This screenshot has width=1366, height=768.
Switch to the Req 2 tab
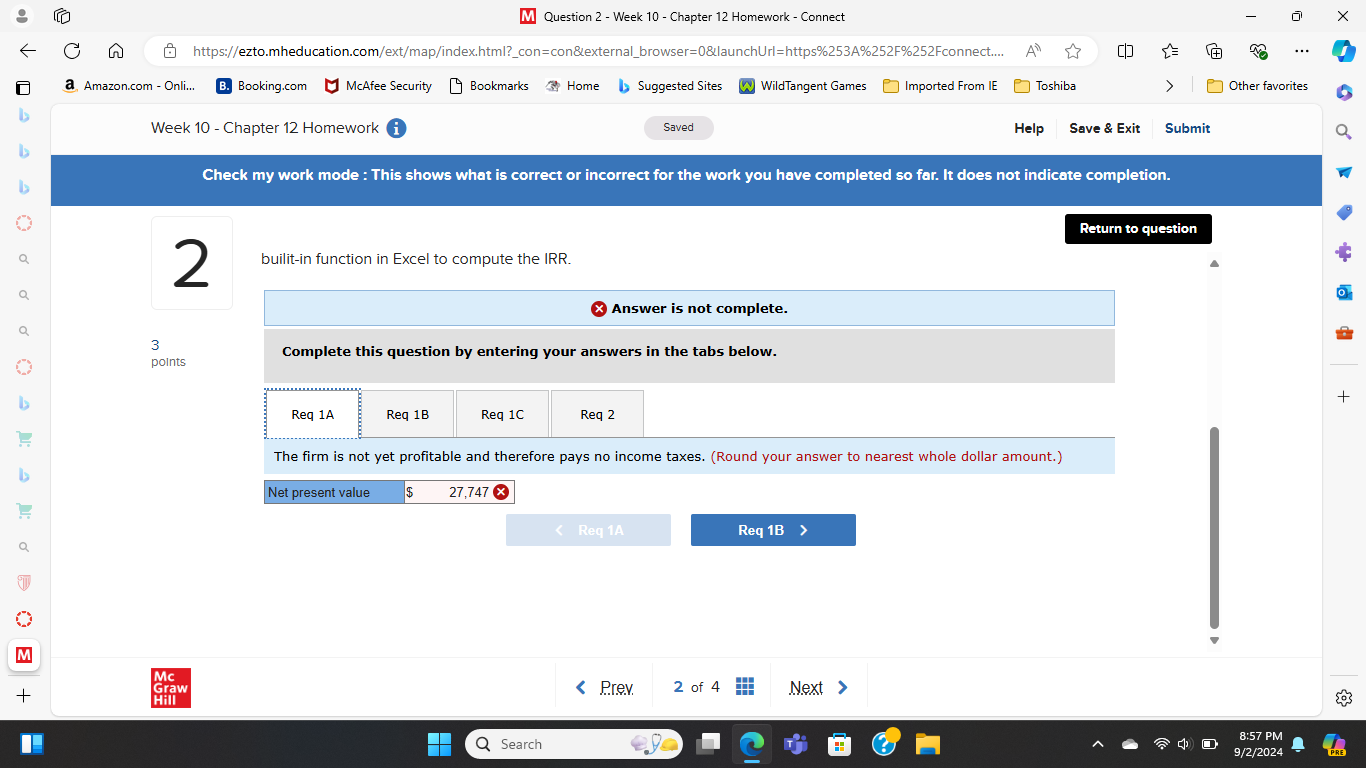(x=597, y=413)
